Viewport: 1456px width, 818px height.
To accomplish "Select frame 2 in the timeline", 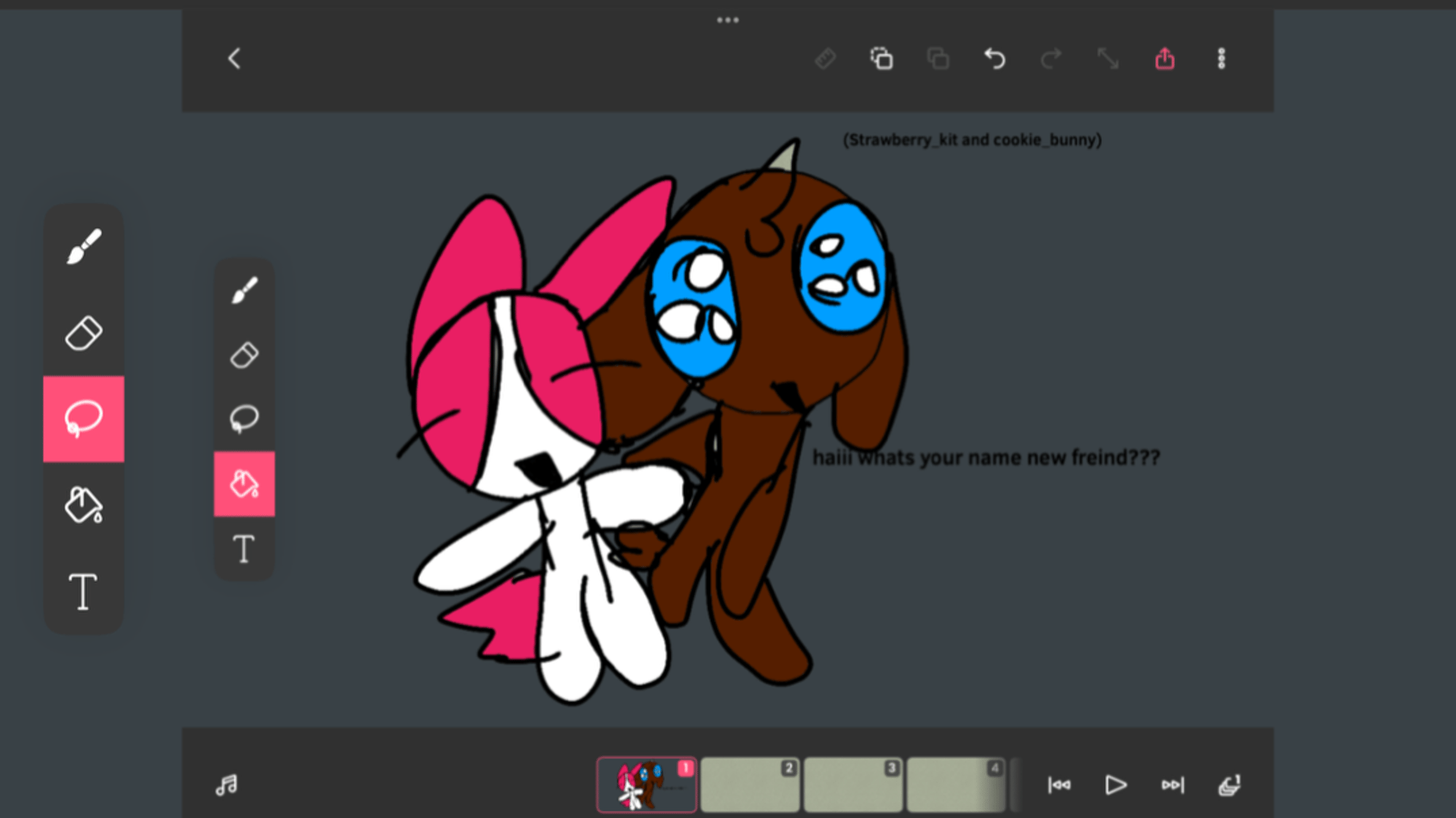I will (x=750, y=785).
